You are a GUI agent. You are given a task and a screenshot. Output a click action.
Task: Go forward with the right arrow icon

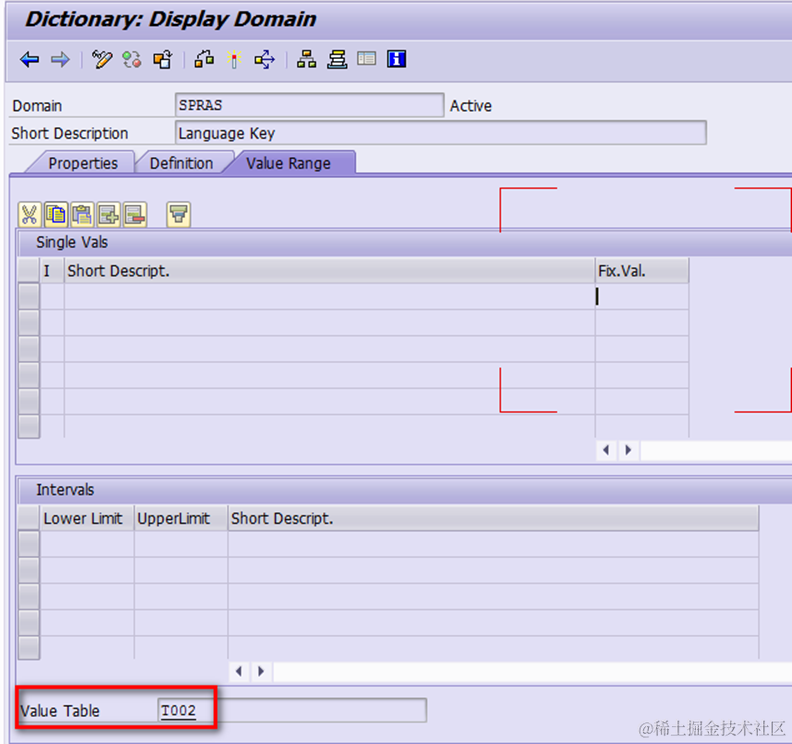click(x=60, y=60)
